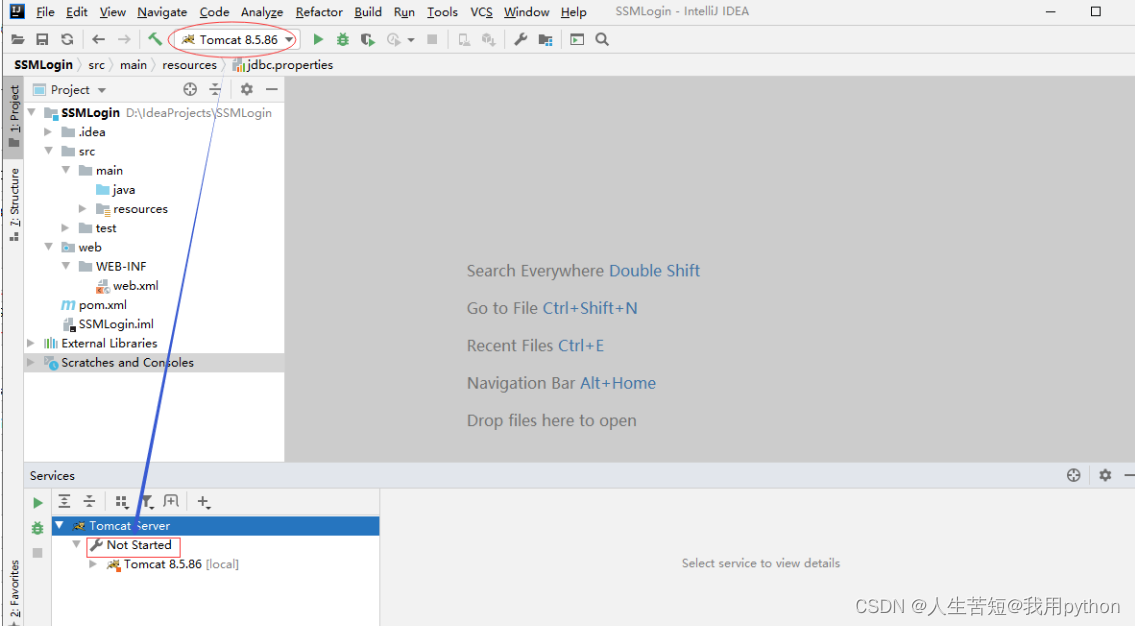Click the resources breadcrumb in navigation bar
The height and width of the screenshot is (626, 1135).
click(x=189, y=64)
